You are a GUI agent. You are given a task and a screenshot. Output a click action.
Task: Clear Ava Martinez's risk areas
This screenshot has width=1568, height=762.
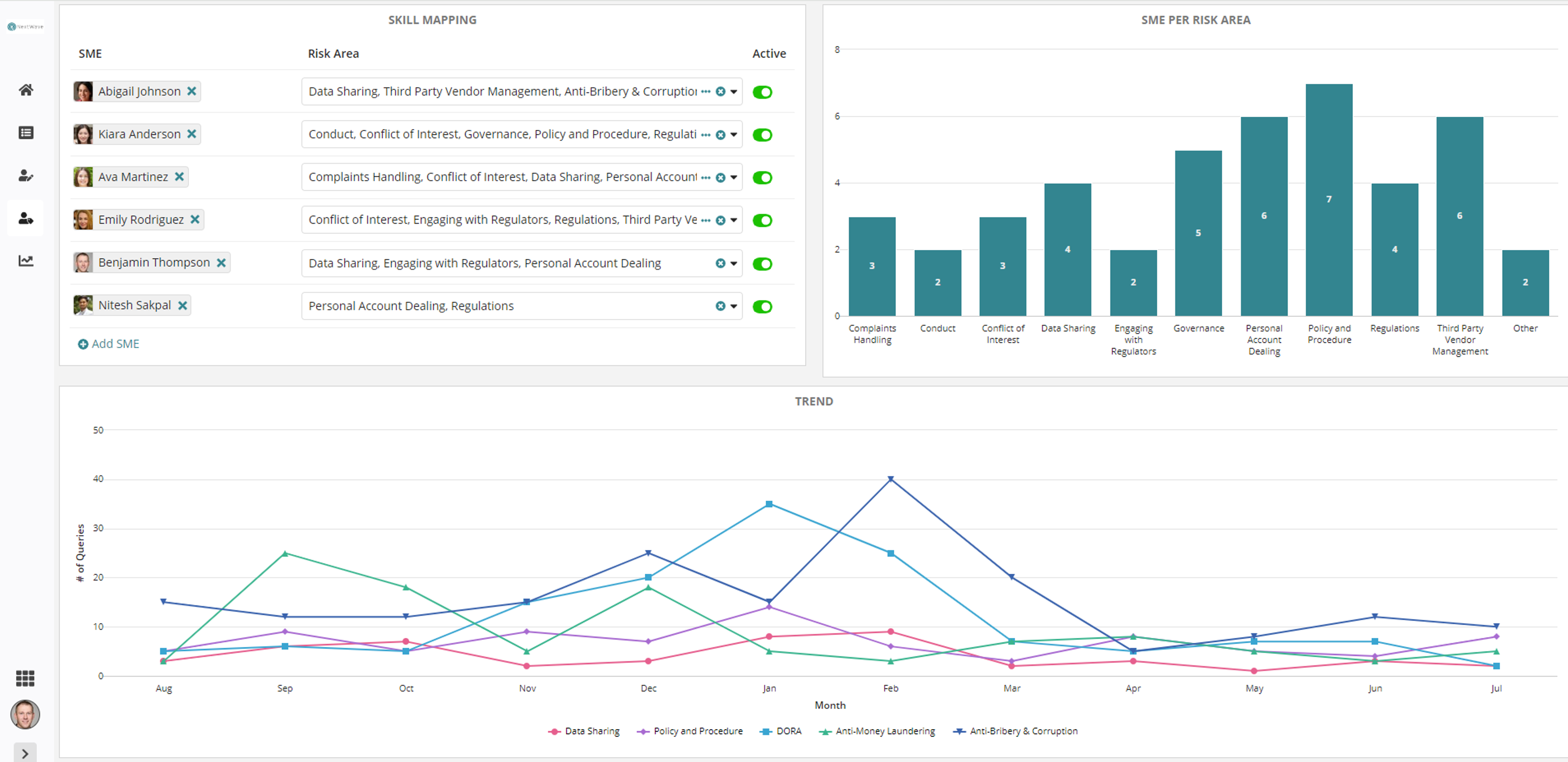click(720, 177)
